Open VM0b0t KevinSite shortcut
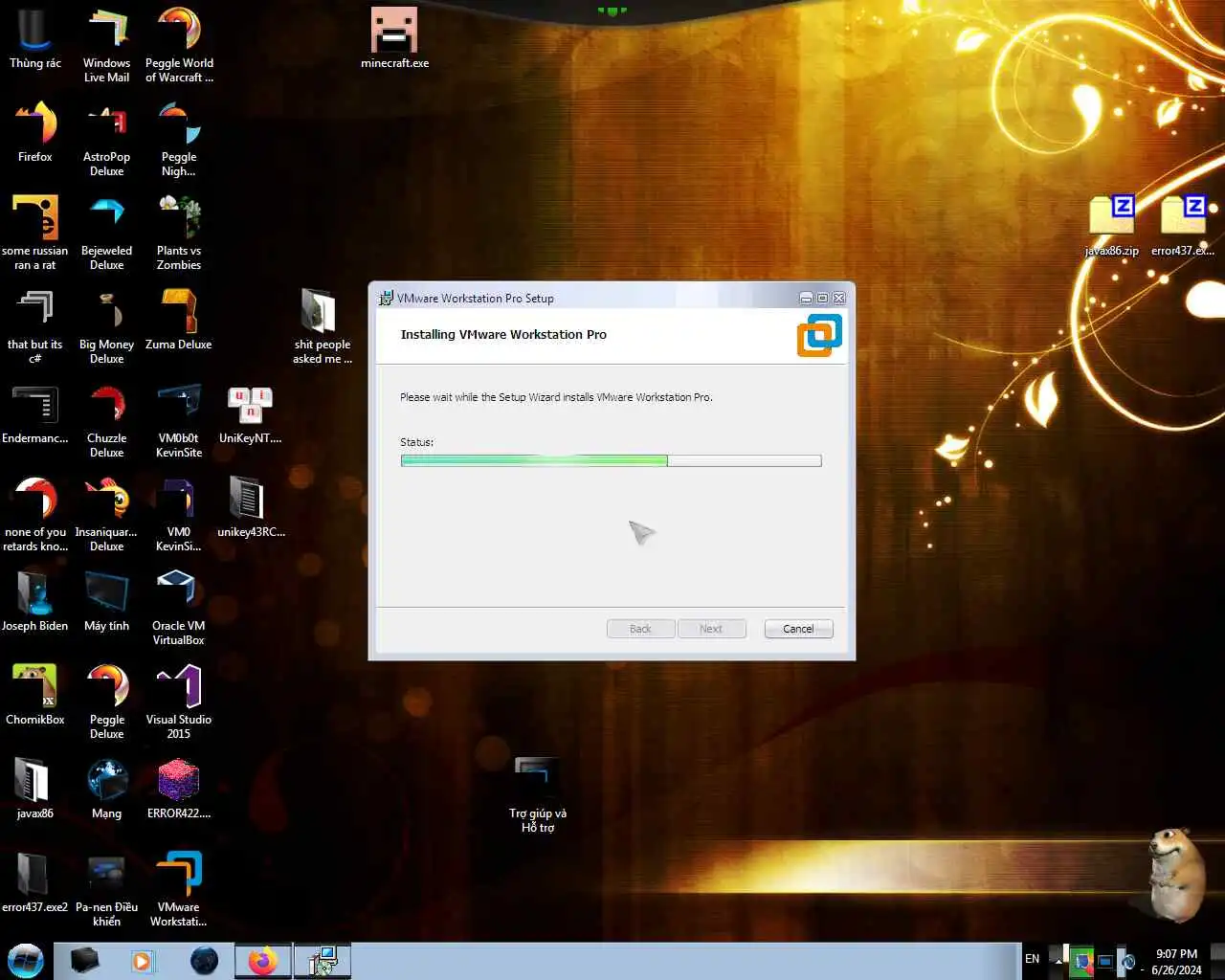The height and width of the screenshot is (980, 1225). pos(179,419)
